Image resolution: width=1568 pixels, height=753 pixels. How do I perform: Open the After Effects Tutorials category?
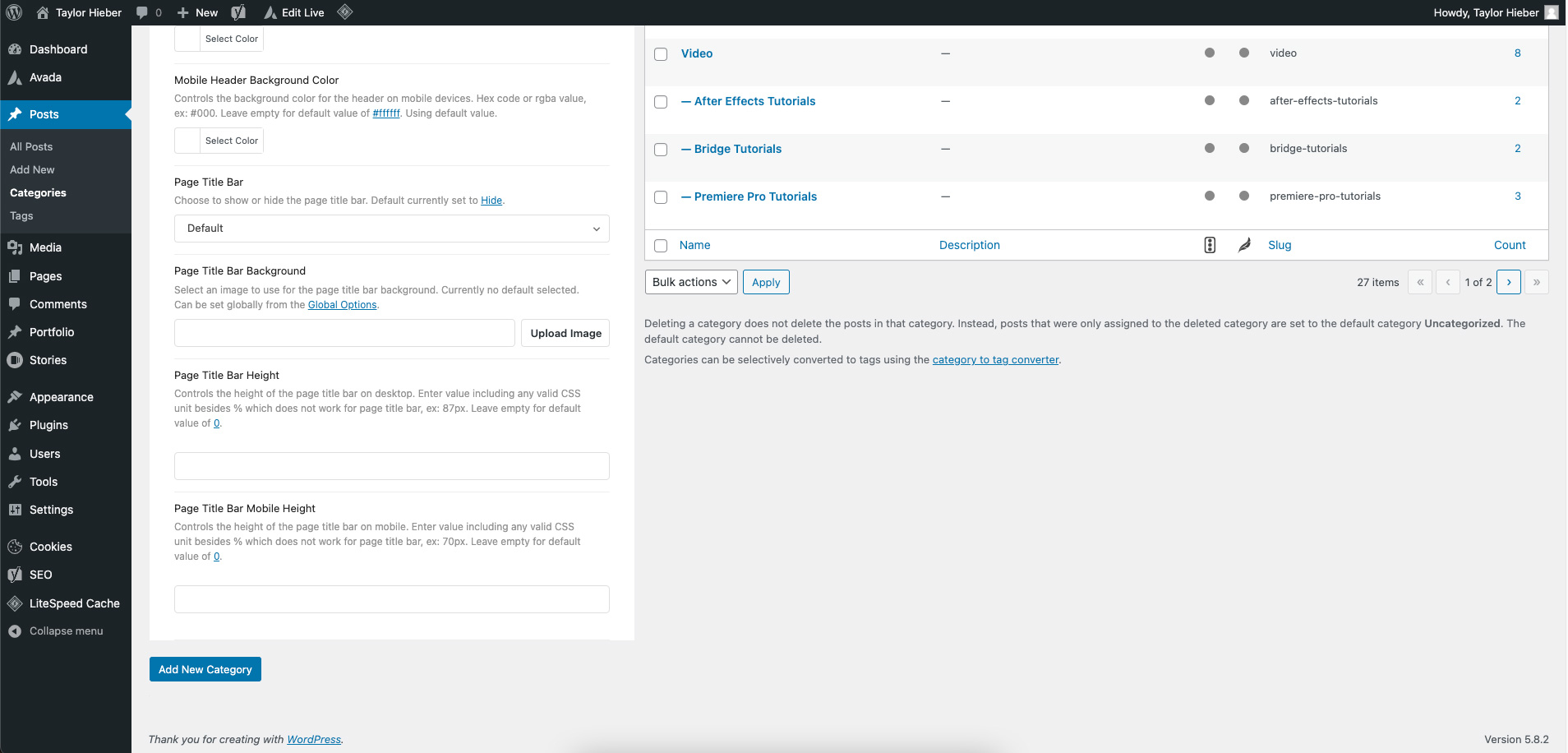tap(749, 101)
